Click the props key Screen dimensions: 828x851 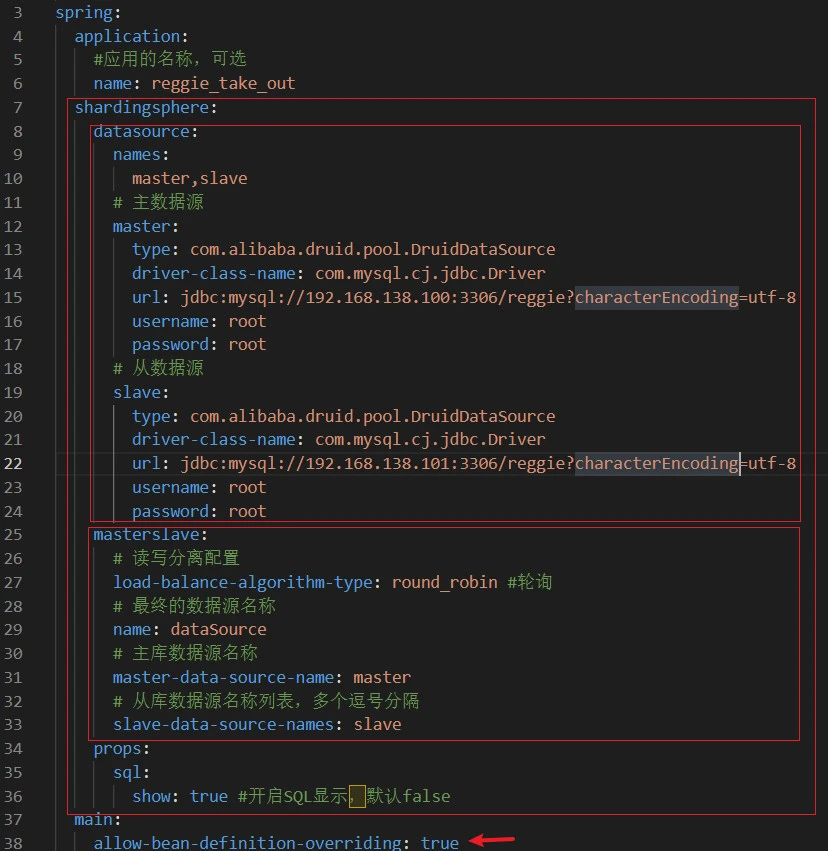(x=118, y=748)
